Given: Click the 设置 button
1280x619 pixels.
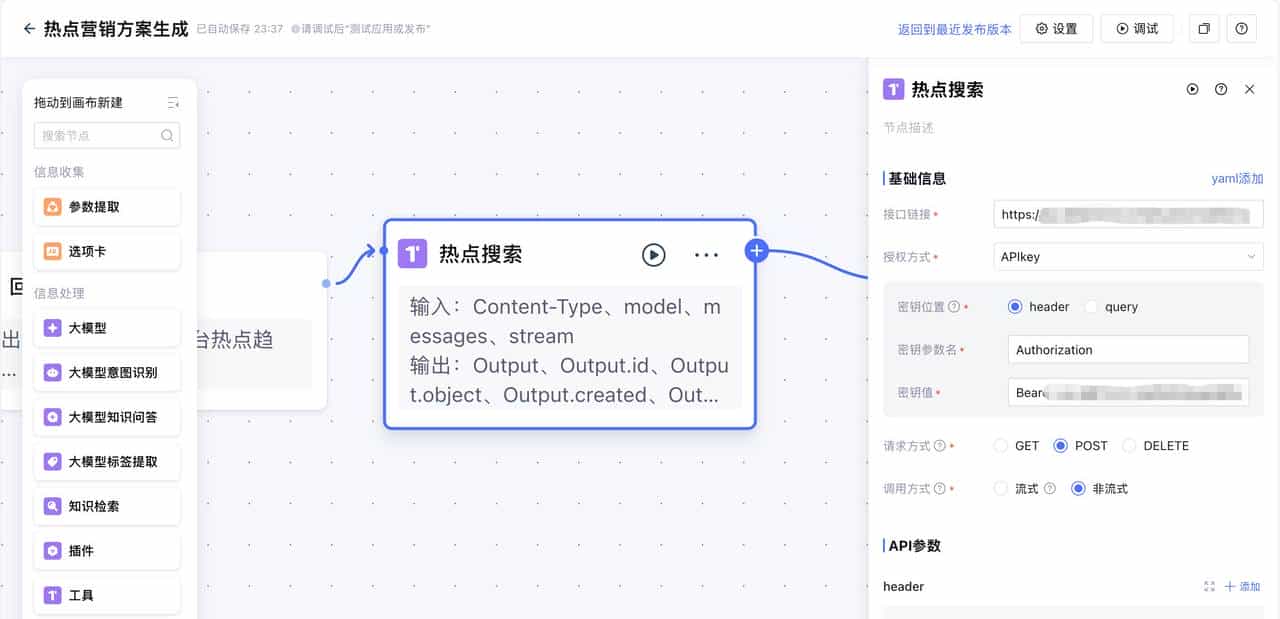Looking at the screenshot, I should (x=1056, y=29).
